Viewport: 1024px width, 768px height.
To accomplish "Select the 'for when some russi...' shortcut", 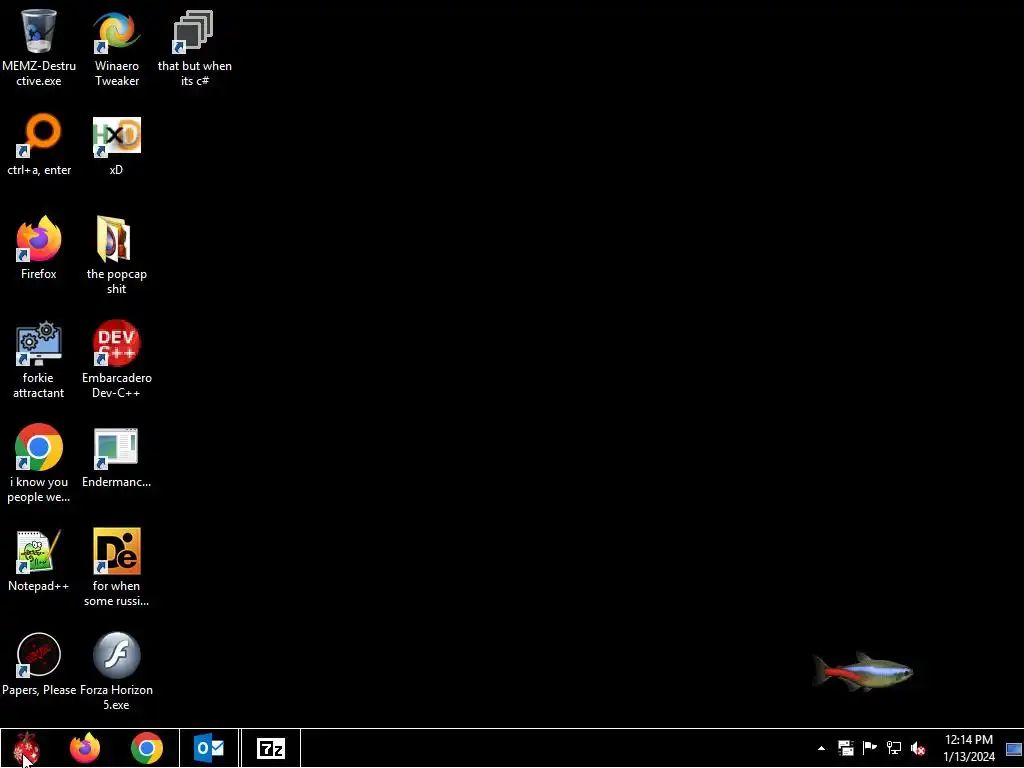I will point(117,551).
